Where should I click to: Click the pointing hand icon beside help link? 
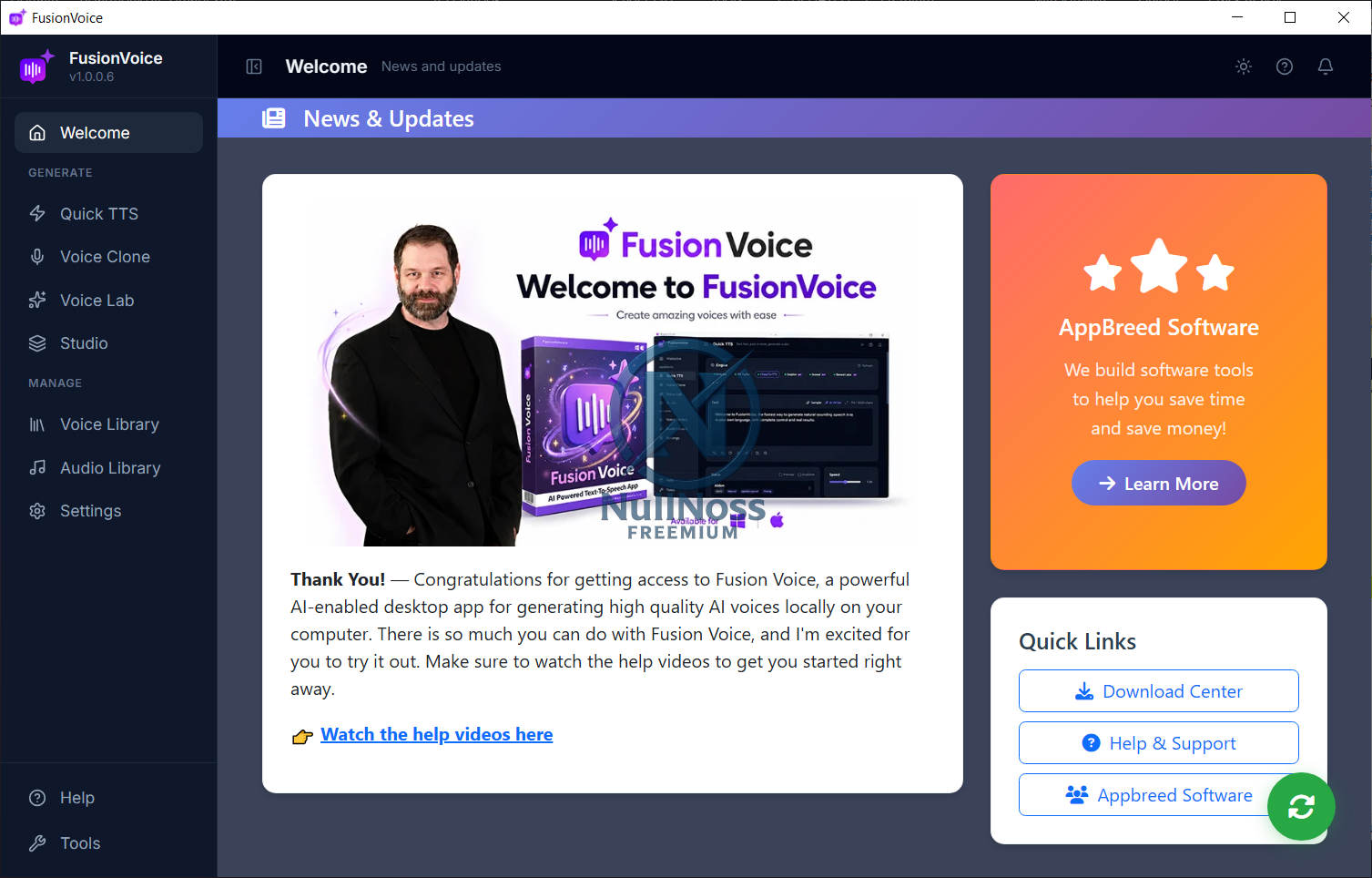point(302,737)
